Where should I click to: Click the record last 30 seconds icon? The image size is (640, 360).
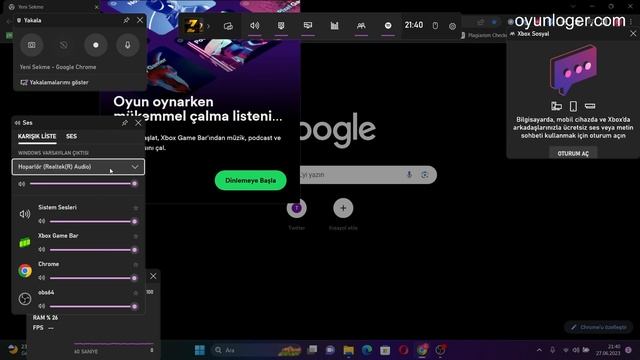pos(63,45)
